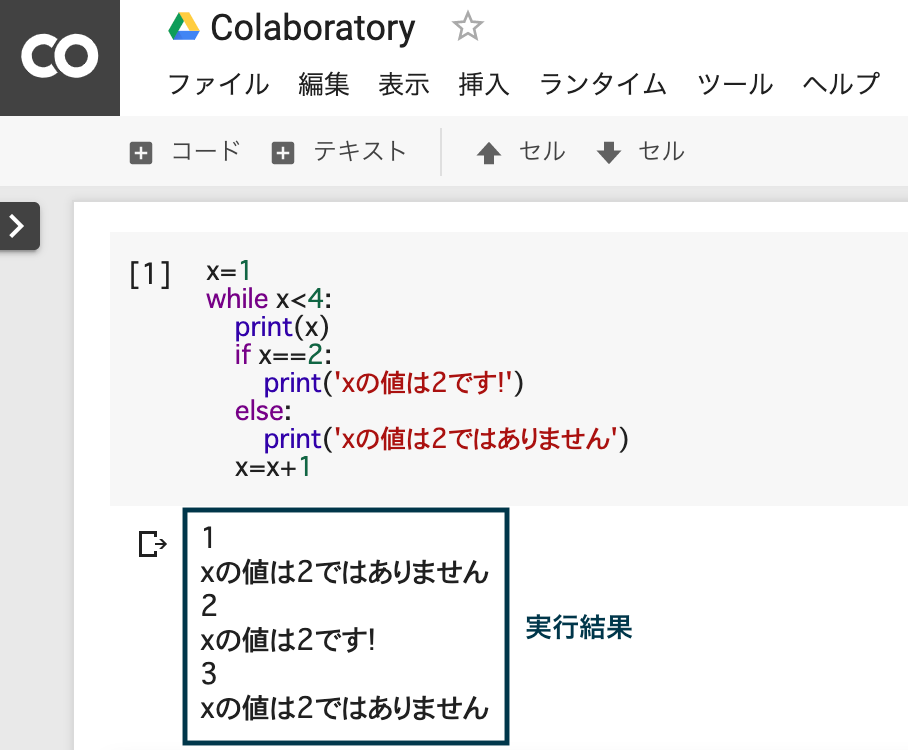
Task: Click the Colaboratory notebook title
Action: (x=312, y=28)
